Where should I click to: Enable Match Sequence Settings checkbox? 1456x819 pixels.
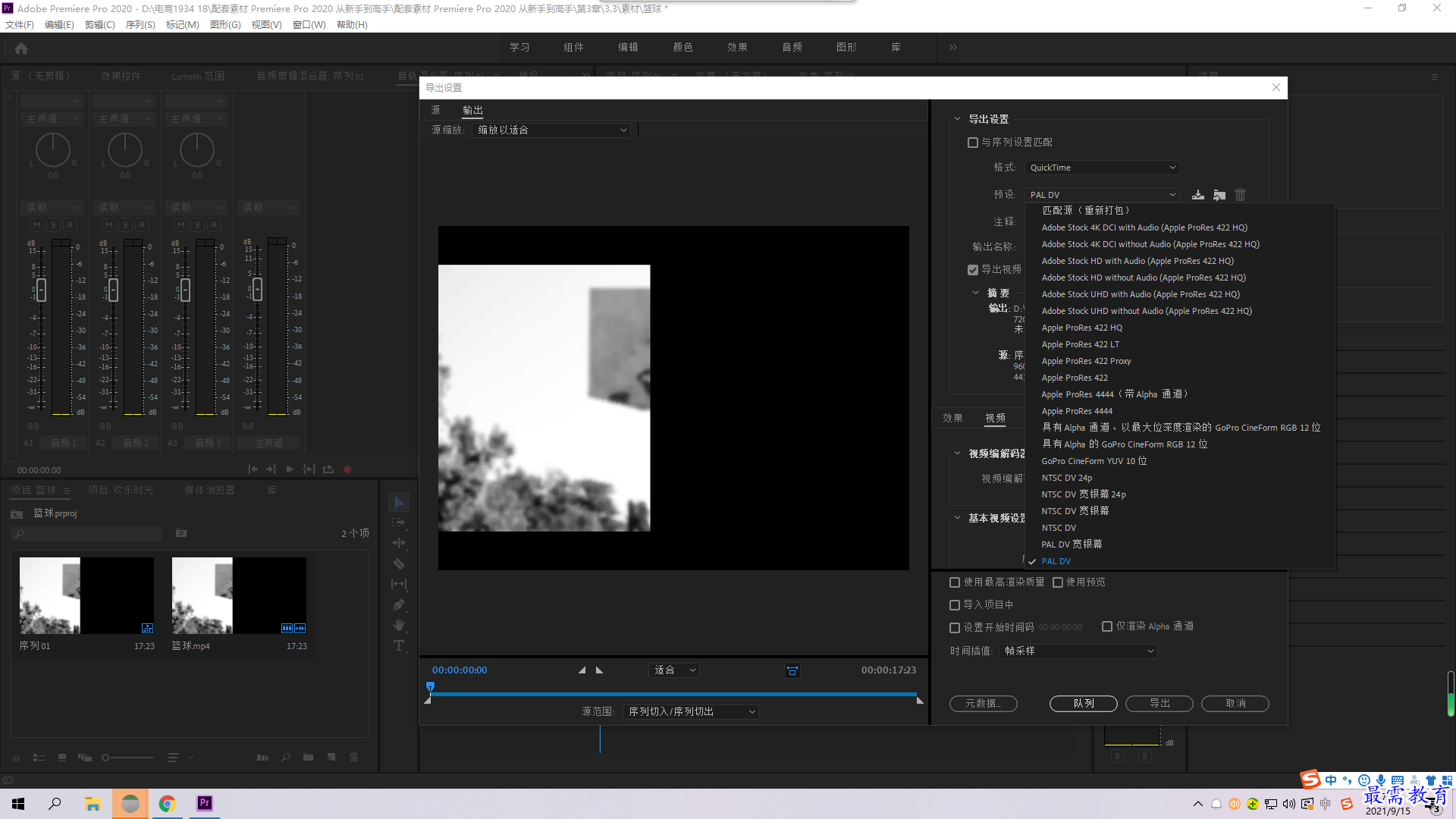coord(973,143)
